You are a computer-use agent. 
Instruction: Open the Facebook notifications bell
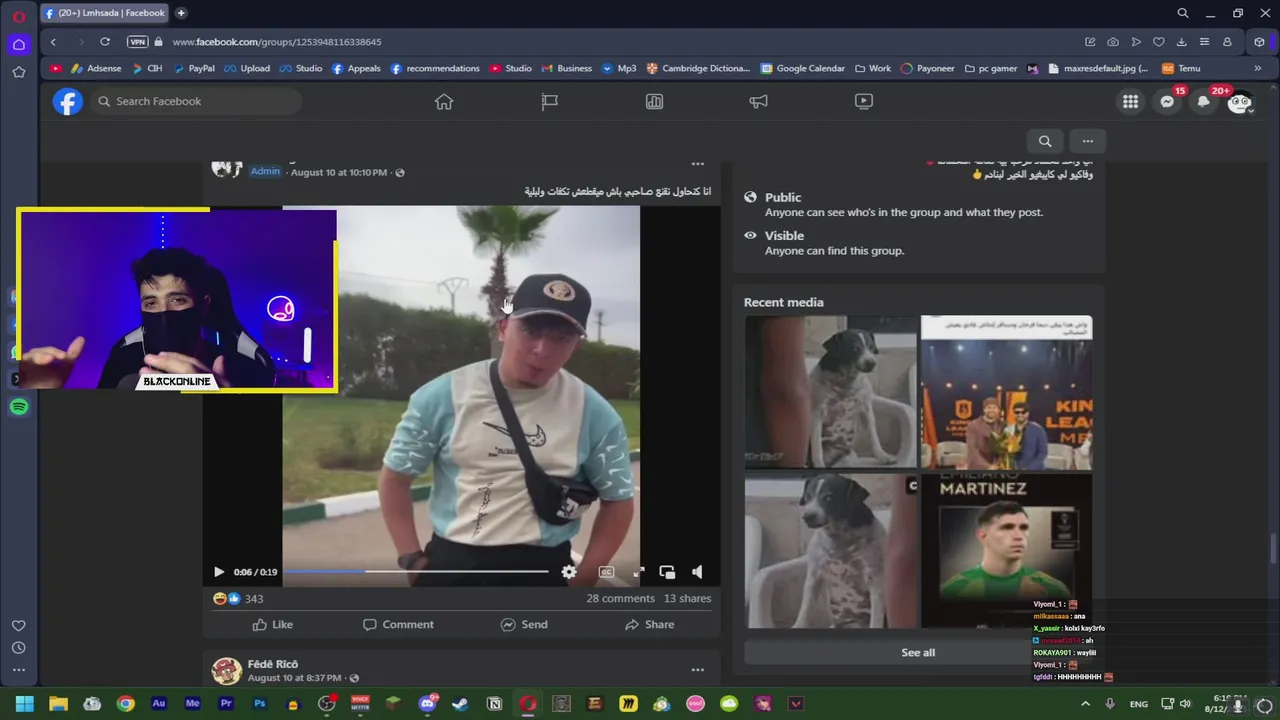coord(1204,101)
